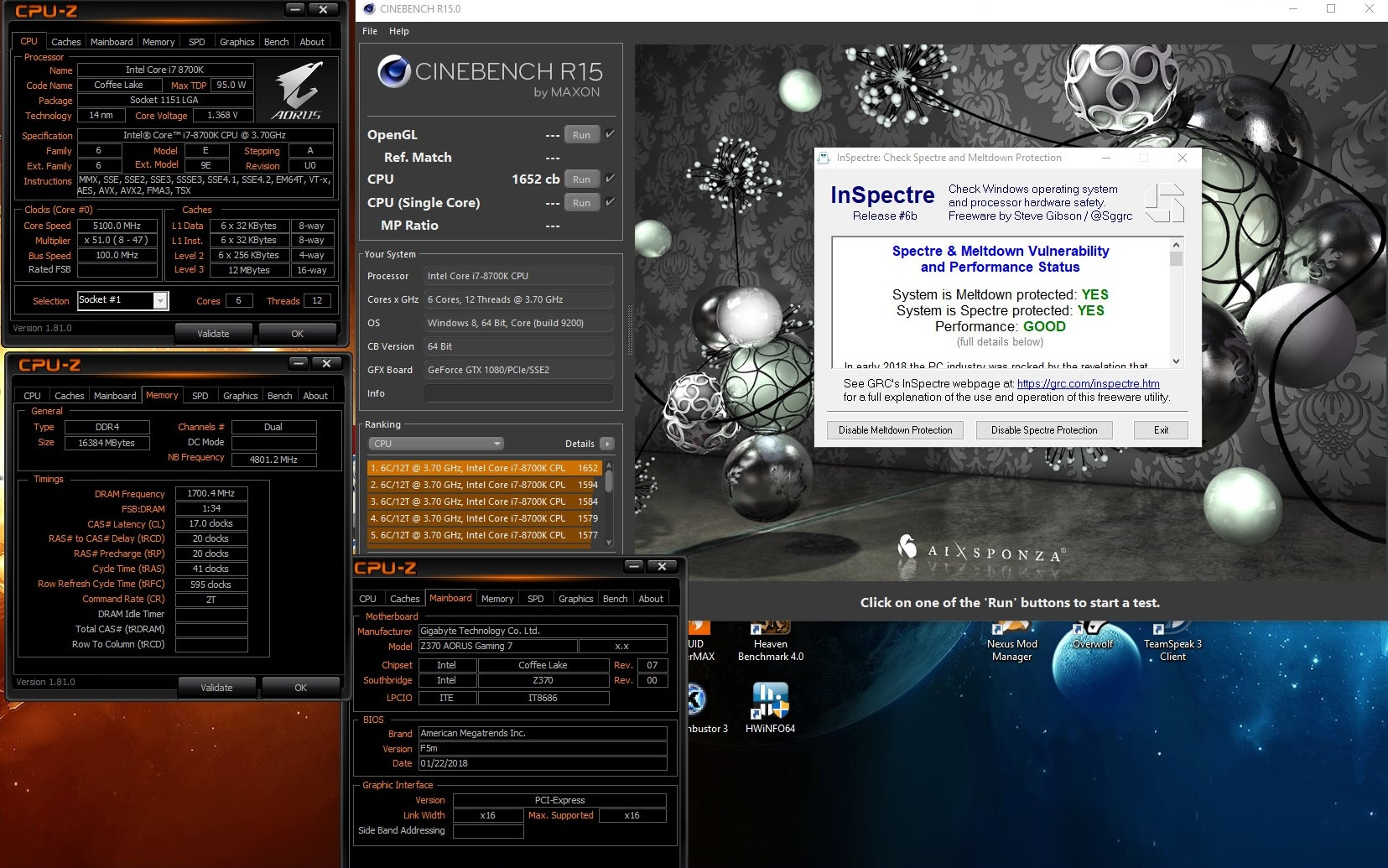Click the Disable Meltdown Protection button

(x=895, y=430)
